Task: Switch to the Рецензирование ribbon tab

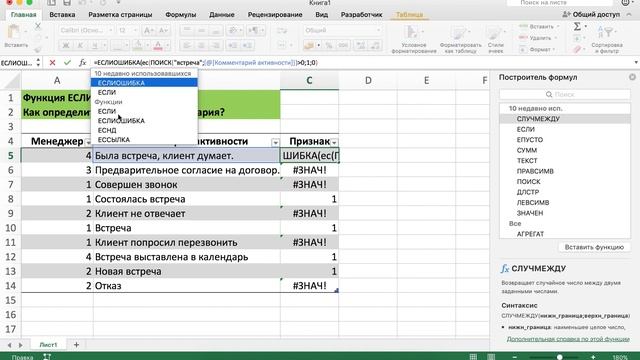Action: coord(275,15)
